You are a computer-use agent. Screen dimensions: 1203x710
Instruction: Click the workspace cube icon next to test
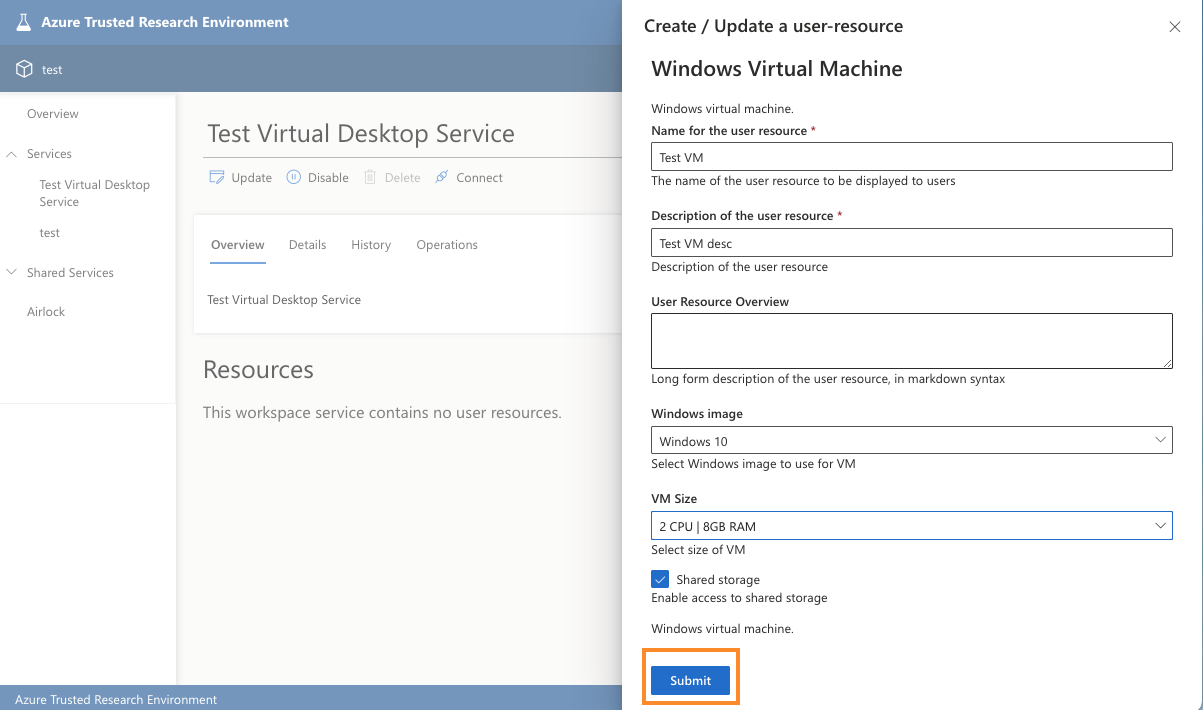22,69
